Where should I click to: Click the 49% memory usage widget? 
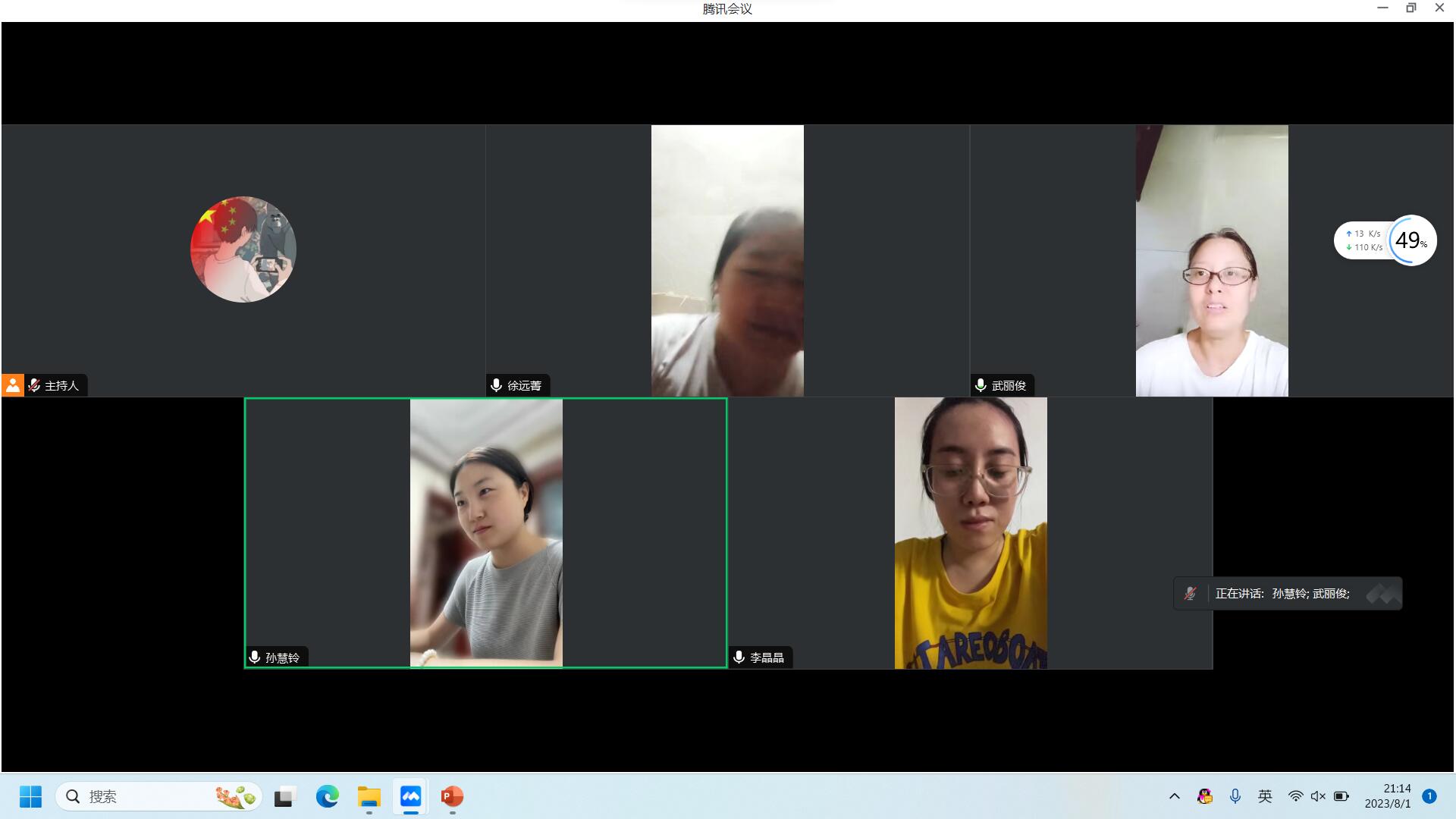coord(1411,240)
